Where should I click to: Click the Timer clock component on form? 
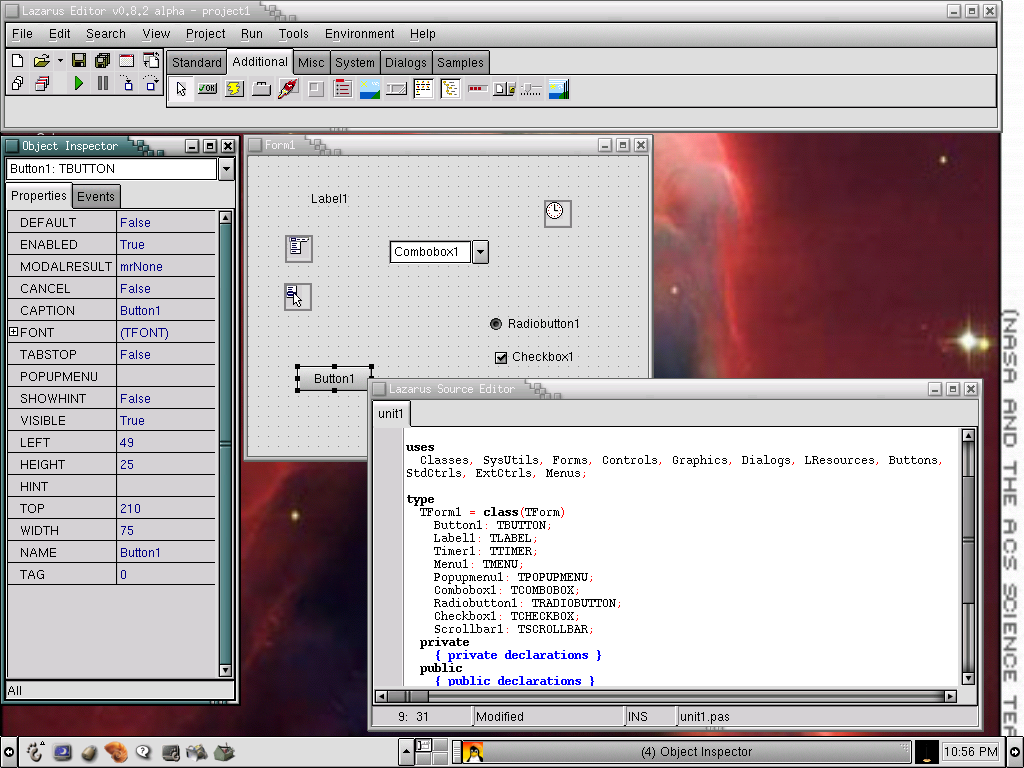557,212
